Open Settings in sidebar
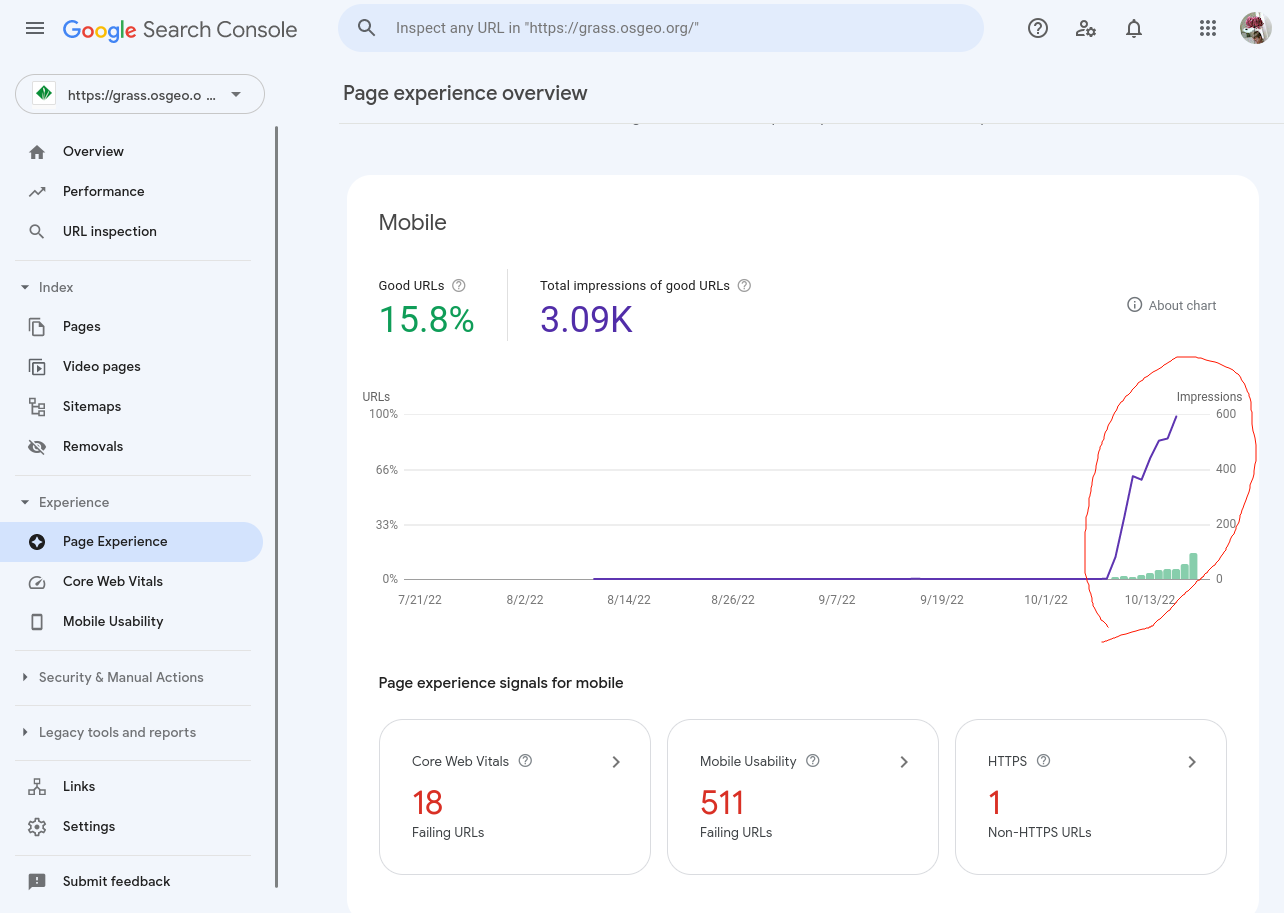Viewport: 1284px width, 913px height. point(89,826)
